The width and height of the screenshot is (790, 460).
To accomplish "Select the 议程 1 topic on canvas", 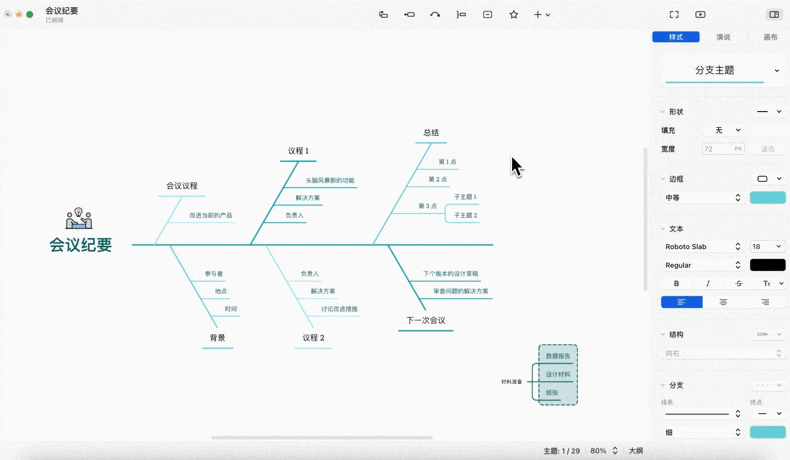I will [x=298, y=151].
